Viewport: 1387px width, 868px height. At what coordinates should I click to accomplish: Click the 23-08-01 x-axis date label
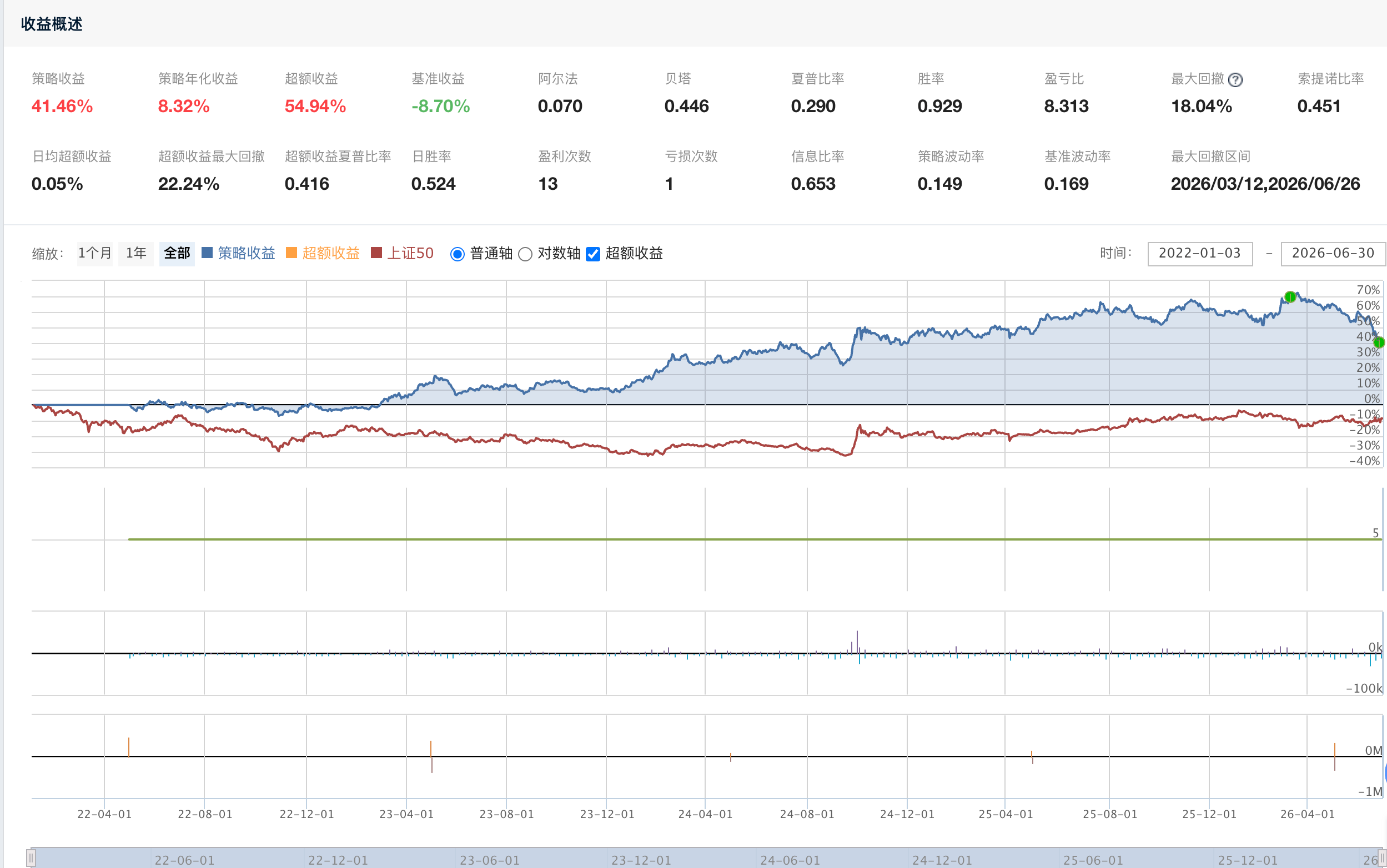pyautogui.click(x=506, y=814)
